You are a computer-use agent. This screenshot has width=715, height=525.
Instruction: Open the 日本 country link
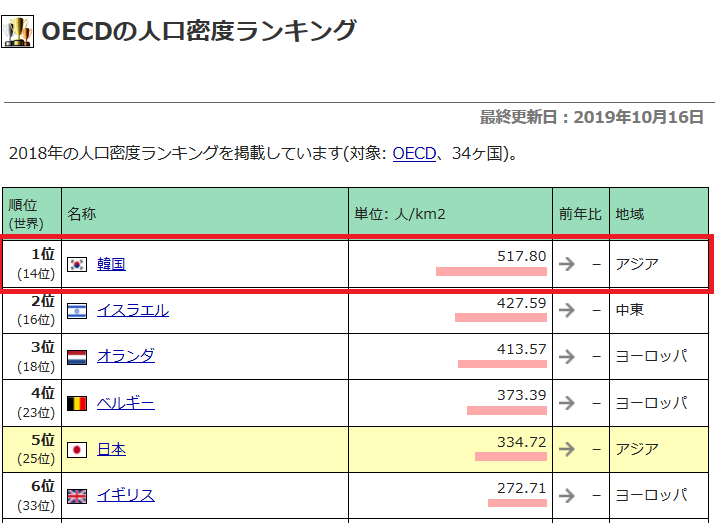pyautogui.click(x=111, y=449)
